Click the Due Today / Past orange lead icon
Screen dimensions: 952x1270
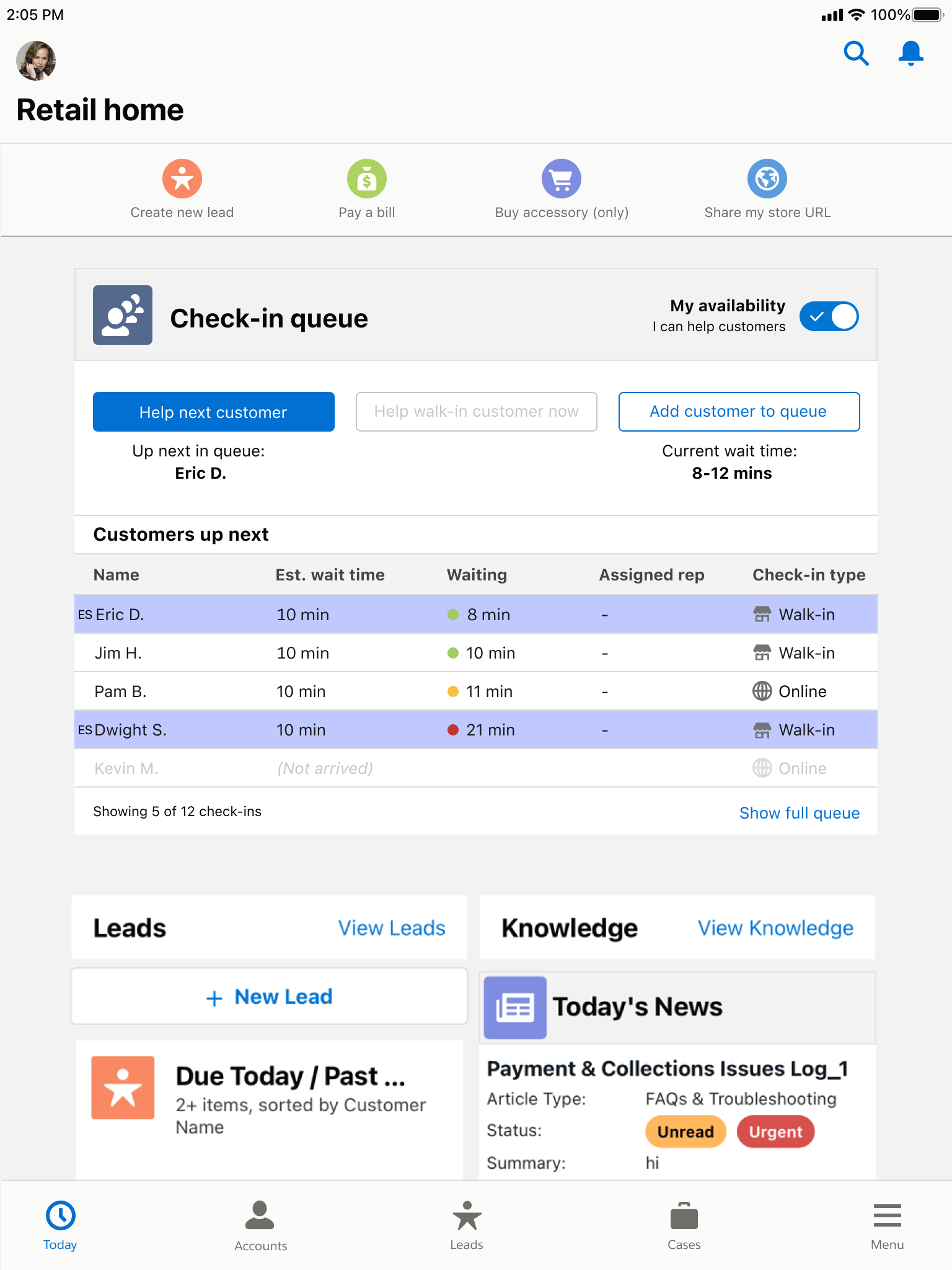point(123,1088)
